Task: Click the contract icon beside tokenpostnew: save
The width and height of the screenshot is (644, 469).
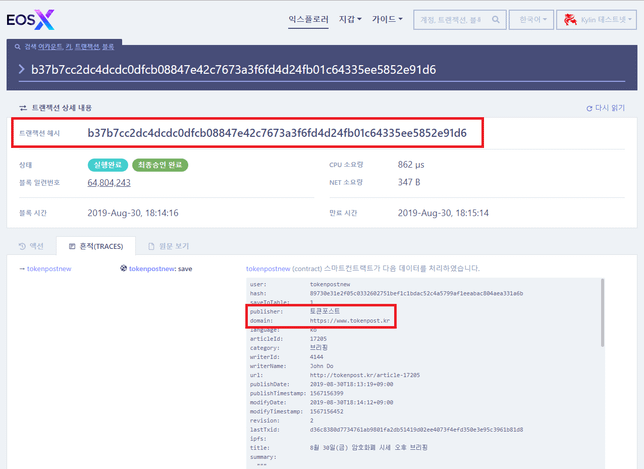Action: point(123,268)
